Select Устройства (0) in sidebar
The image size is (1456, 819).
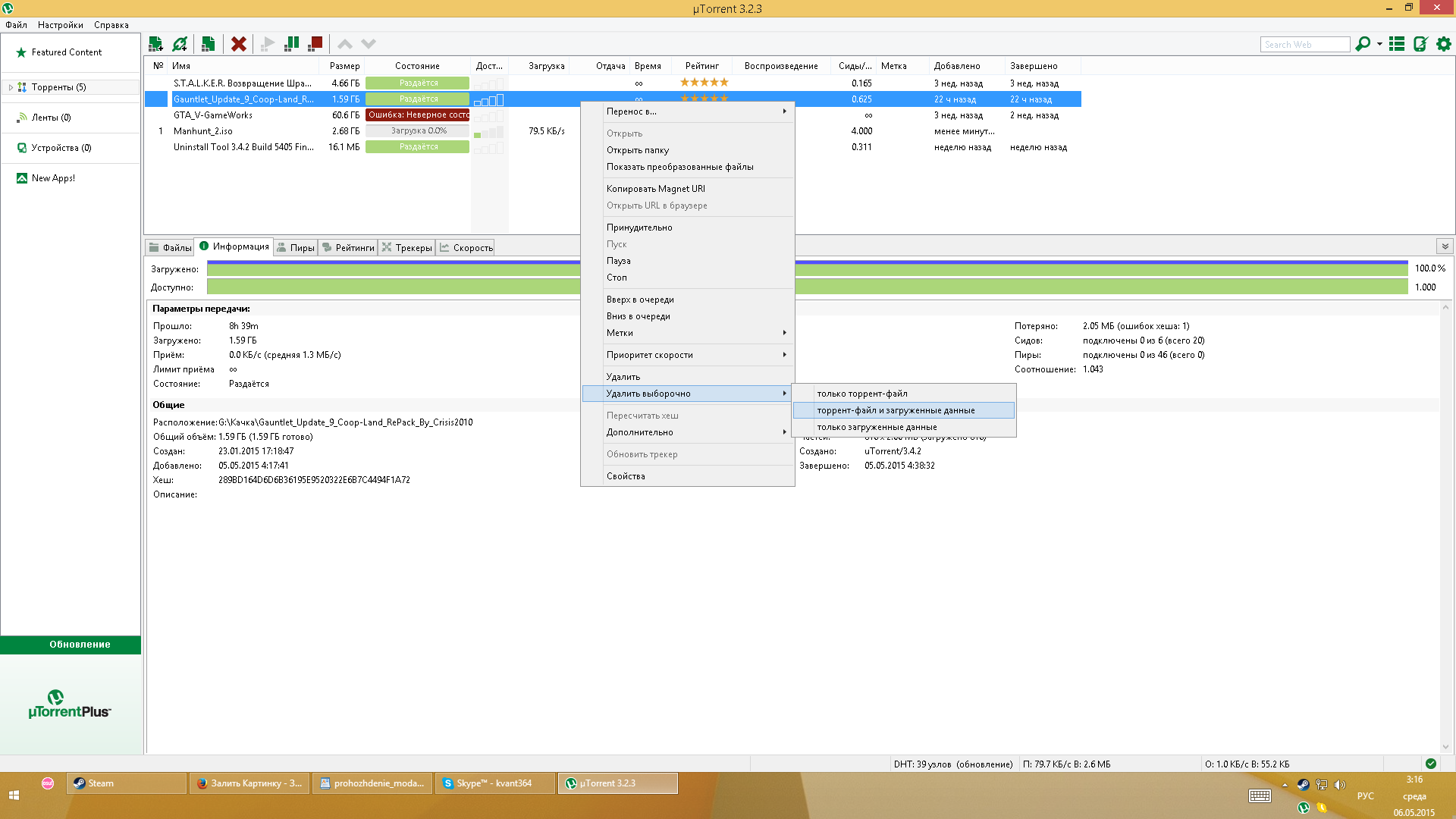[61, 148]
